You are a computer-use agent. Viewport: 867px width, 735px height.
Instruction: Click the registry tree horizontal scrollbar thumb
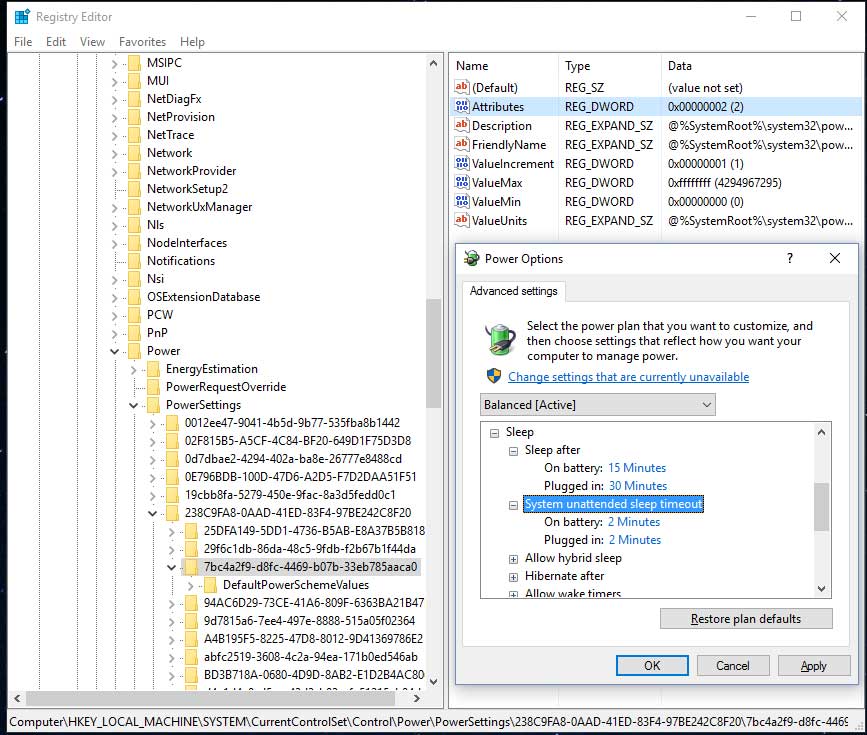210,698
